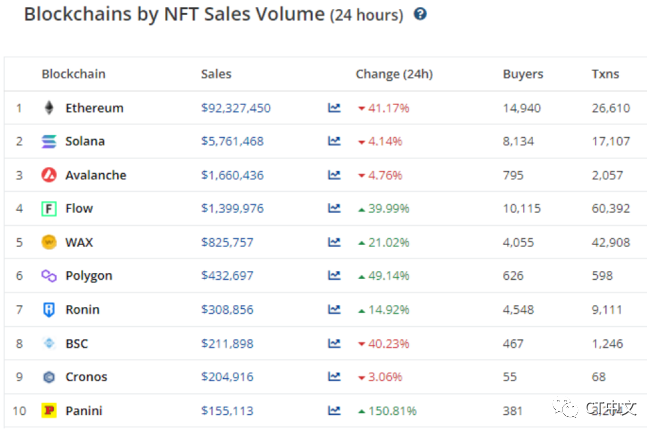The width and height of the screenshot is (657, 436).
Task: Sort by the Sales column header
Action: pos(216,74)
